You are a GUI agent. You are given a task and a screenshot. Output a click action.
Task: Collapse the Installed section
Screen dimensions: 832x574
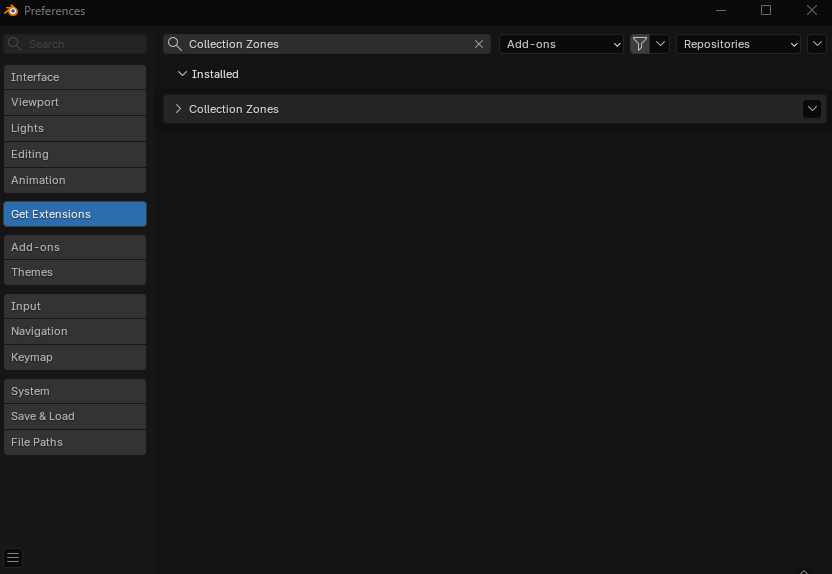point(182,74)
